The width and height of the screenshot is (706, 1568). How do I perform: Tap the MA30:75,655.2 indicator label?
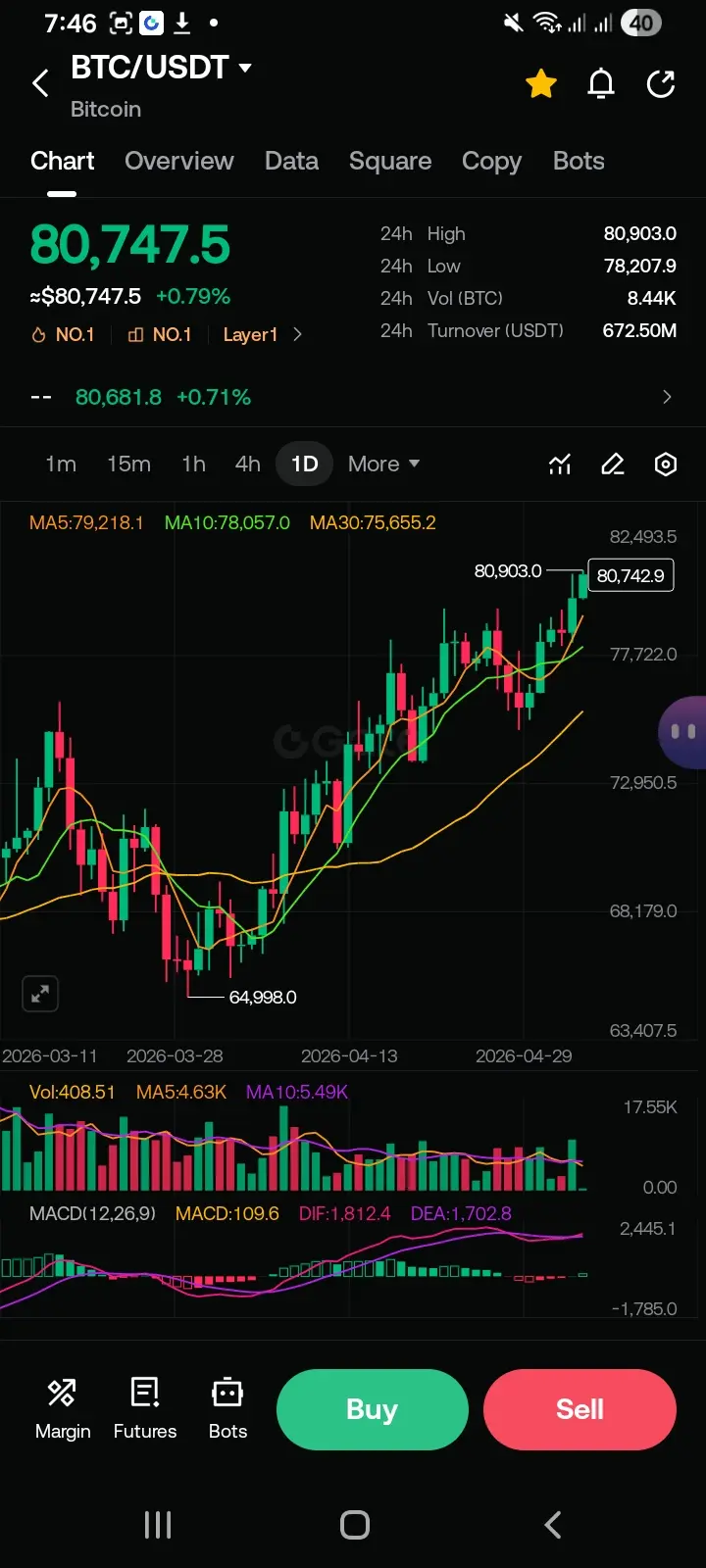tap(373, 522)
